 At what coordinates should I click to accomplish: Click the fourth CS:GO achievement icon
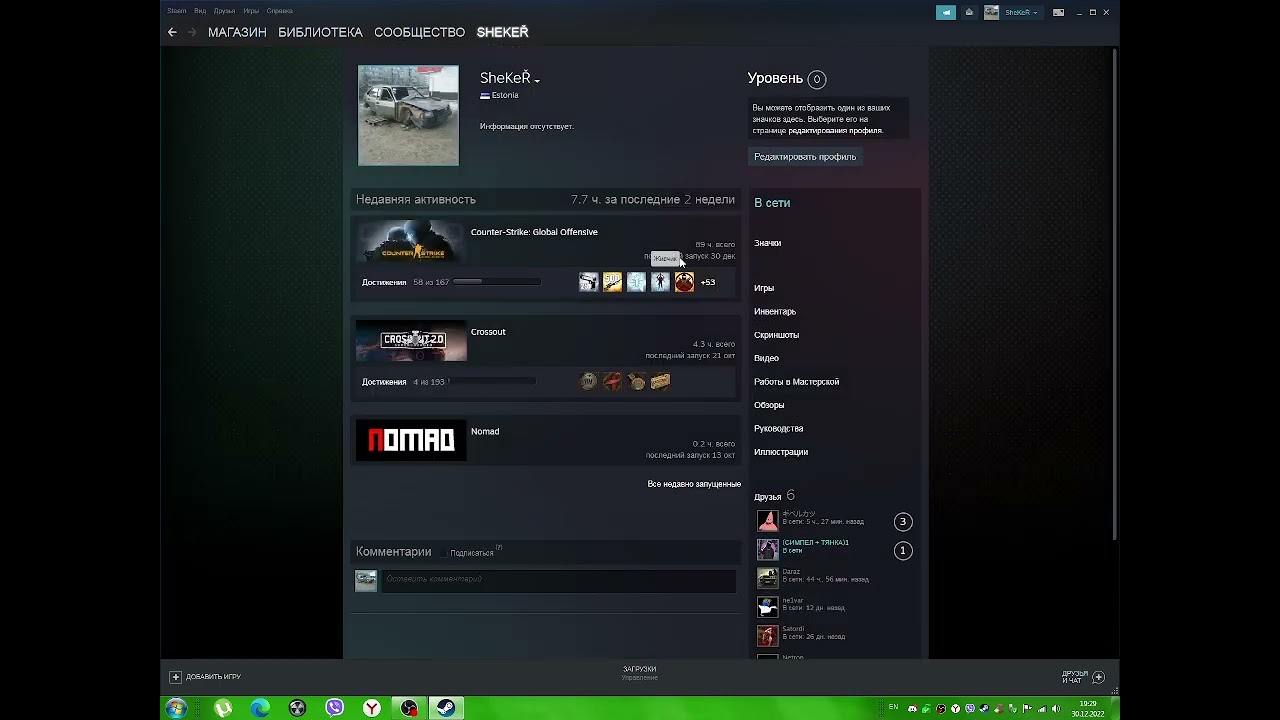tap(660, 282)
